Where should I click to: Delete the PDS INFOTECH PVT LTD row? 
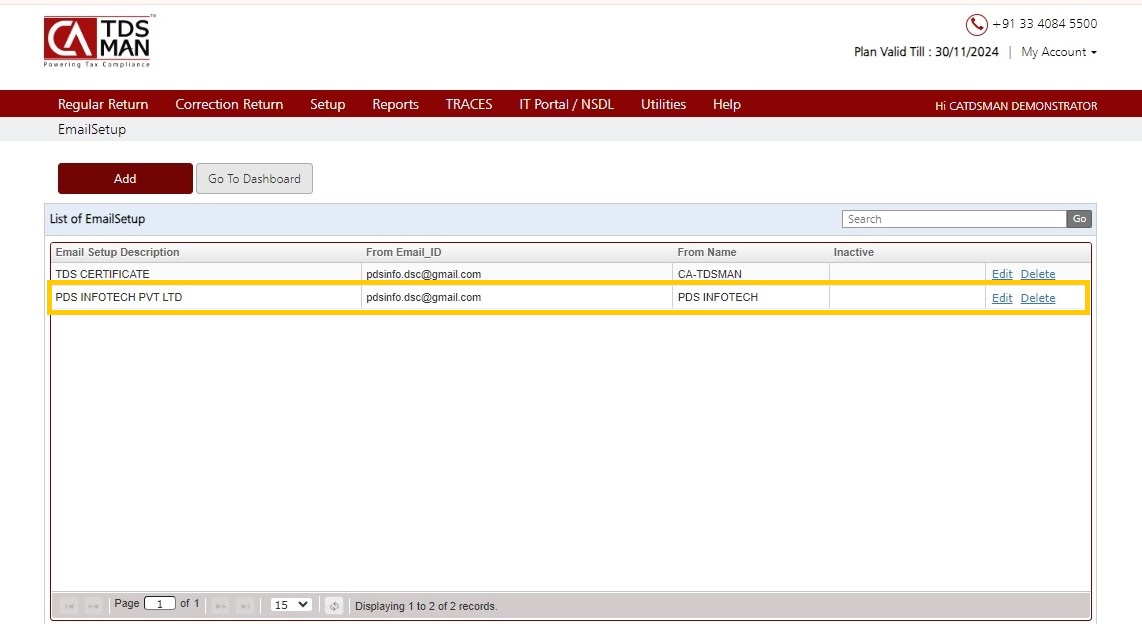pos(1038,298)
